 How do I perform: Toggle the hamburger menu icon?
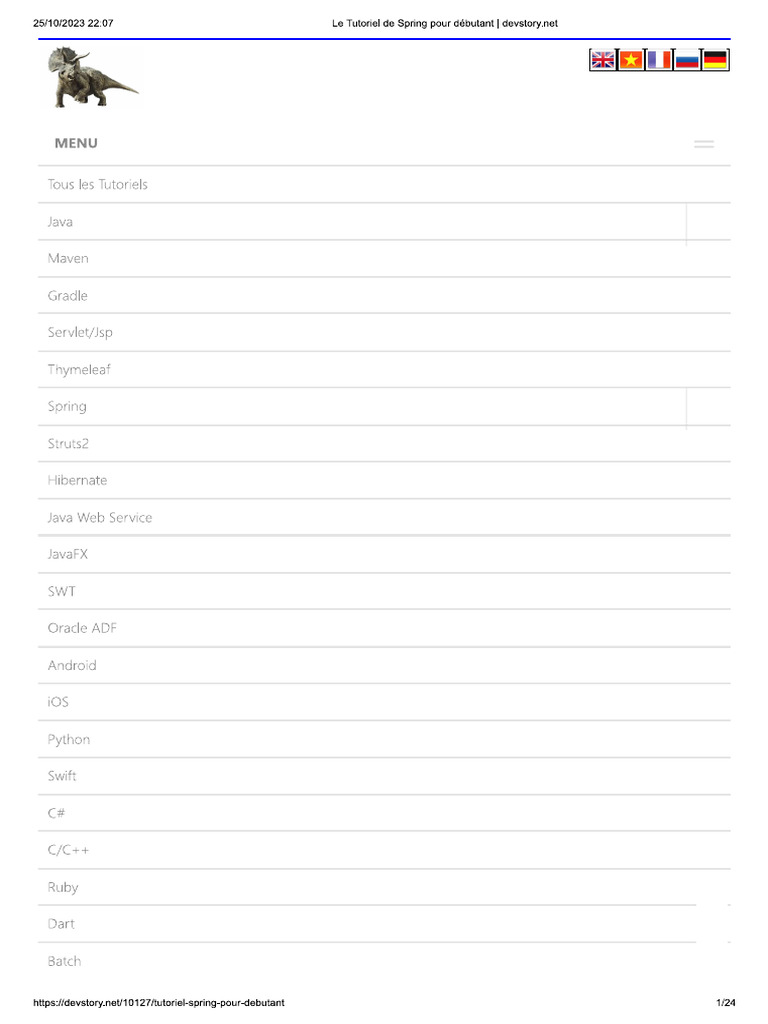pos(703,144)
